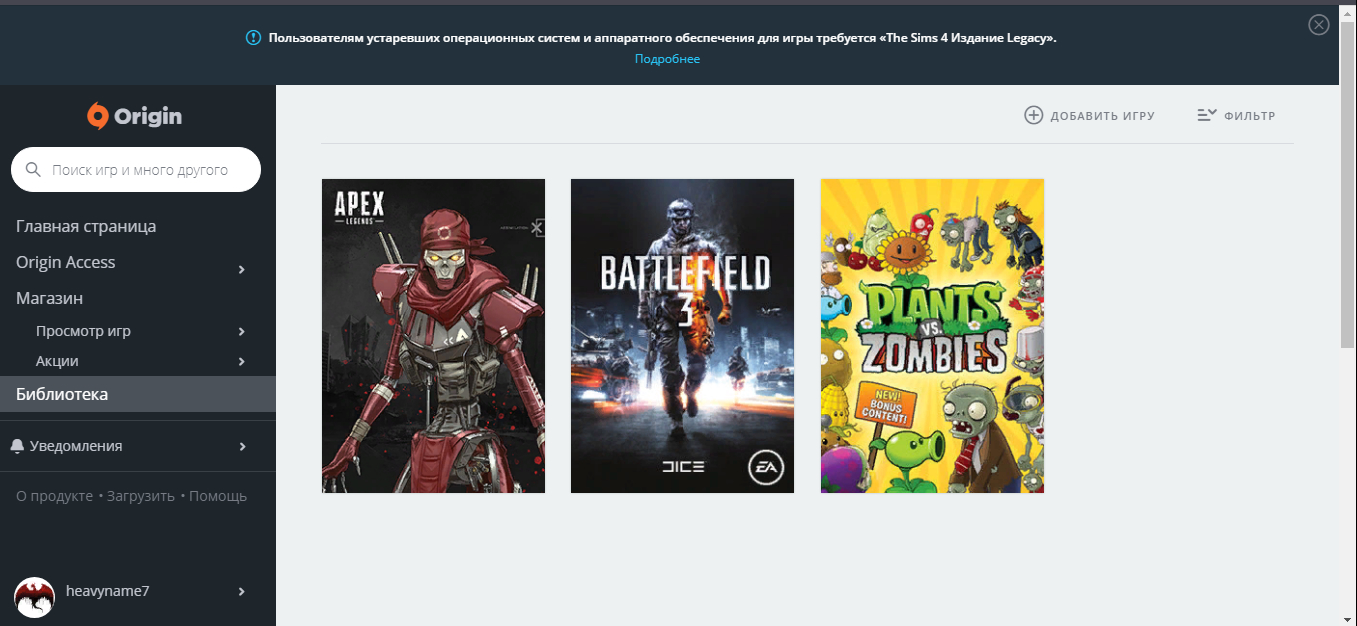This screenshot has width=1357, height=626.
Task: Click the heavyname7 username
Action: click(x=107, y=591)
